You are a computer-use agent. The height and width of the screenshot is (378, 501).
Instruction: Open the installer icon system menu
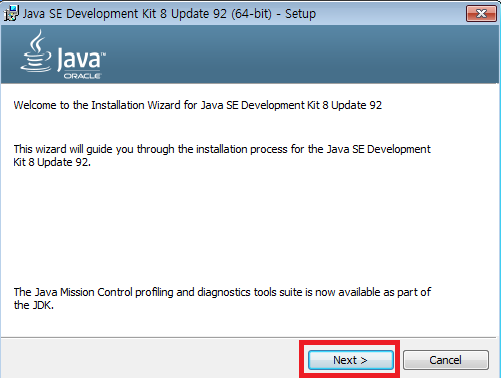11,14
